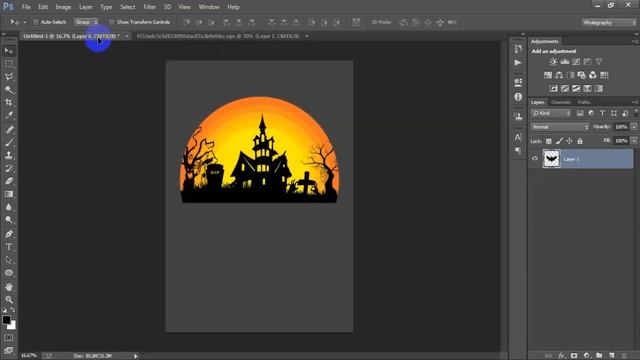Select the Clone Stamp tool
This screenshot has width=640, height=360.
(x=9, y=155)
